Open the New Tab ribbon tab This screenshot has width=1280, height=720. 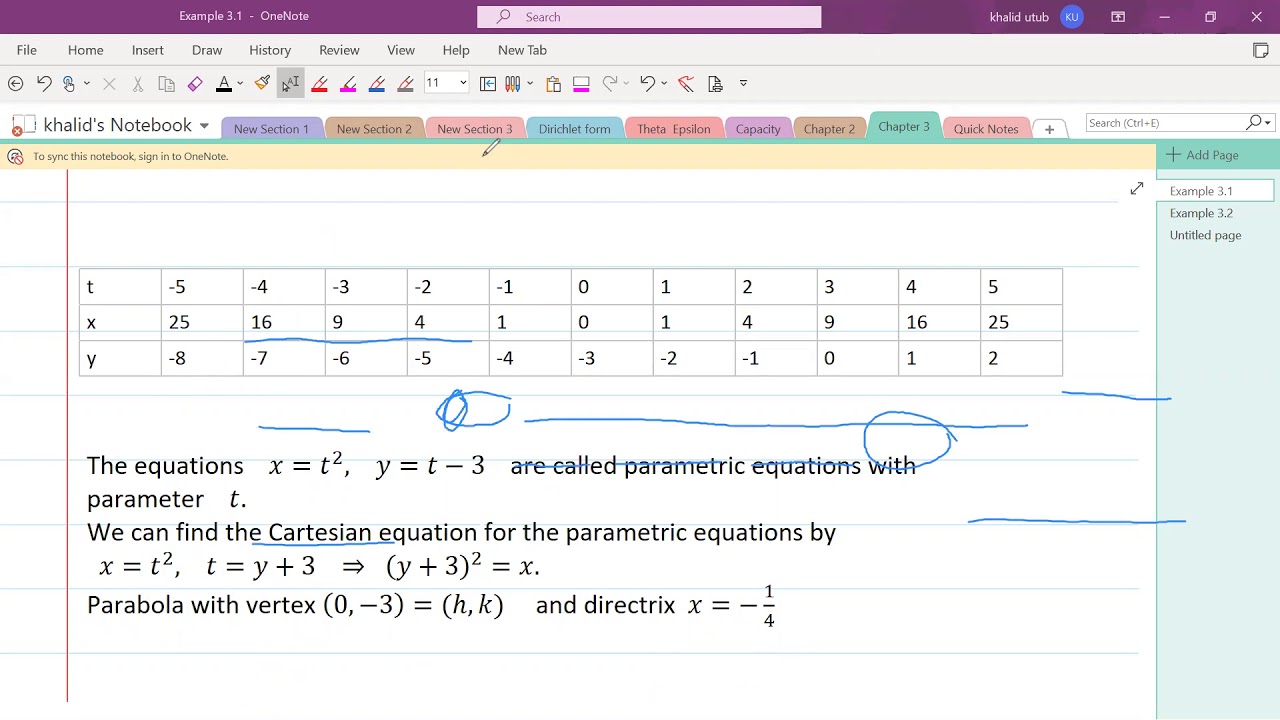[x=522, y=50]
